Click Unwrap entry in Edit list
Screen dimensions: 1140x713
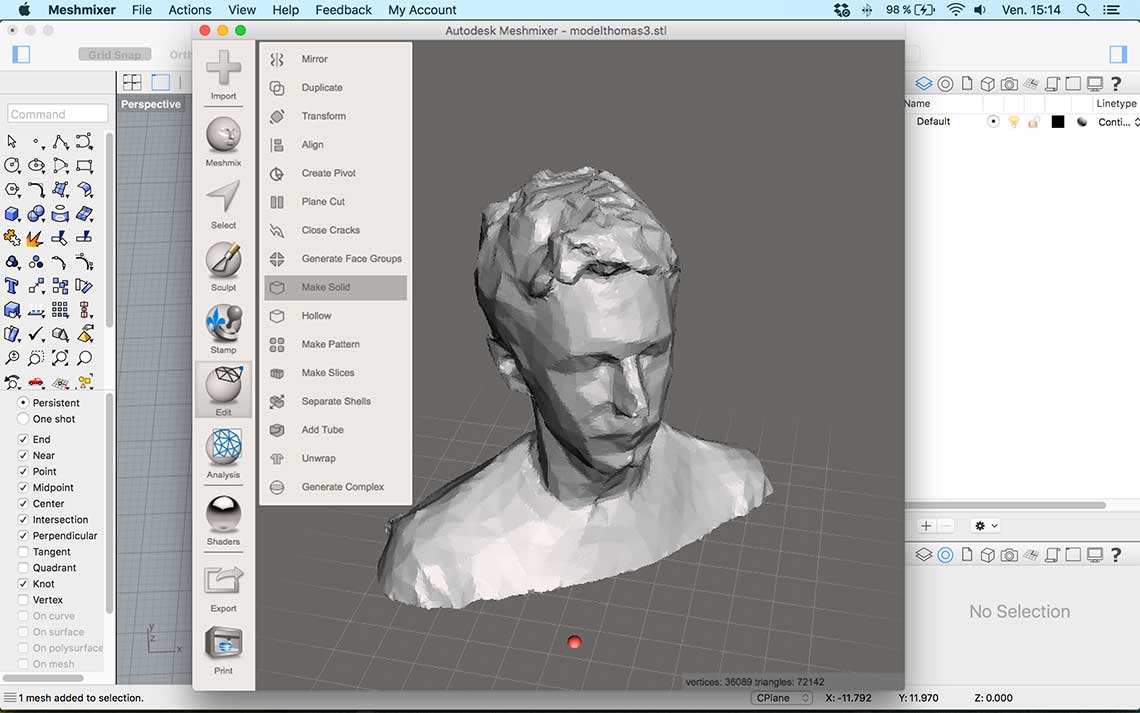pos(335,458)
